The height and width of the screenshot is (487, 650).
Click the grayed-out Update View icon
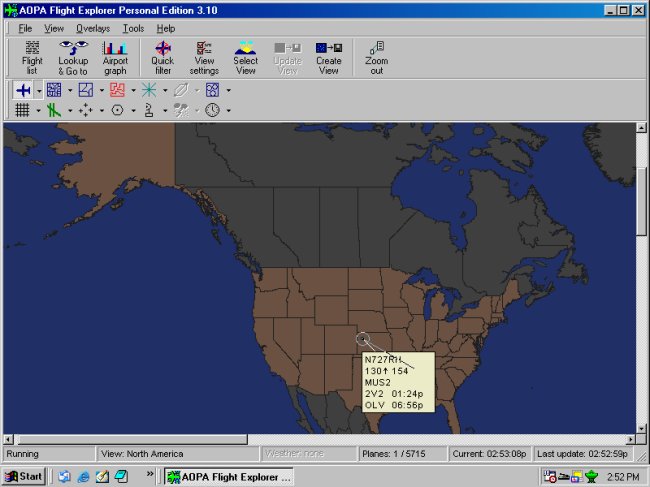(x=287, y=58)
